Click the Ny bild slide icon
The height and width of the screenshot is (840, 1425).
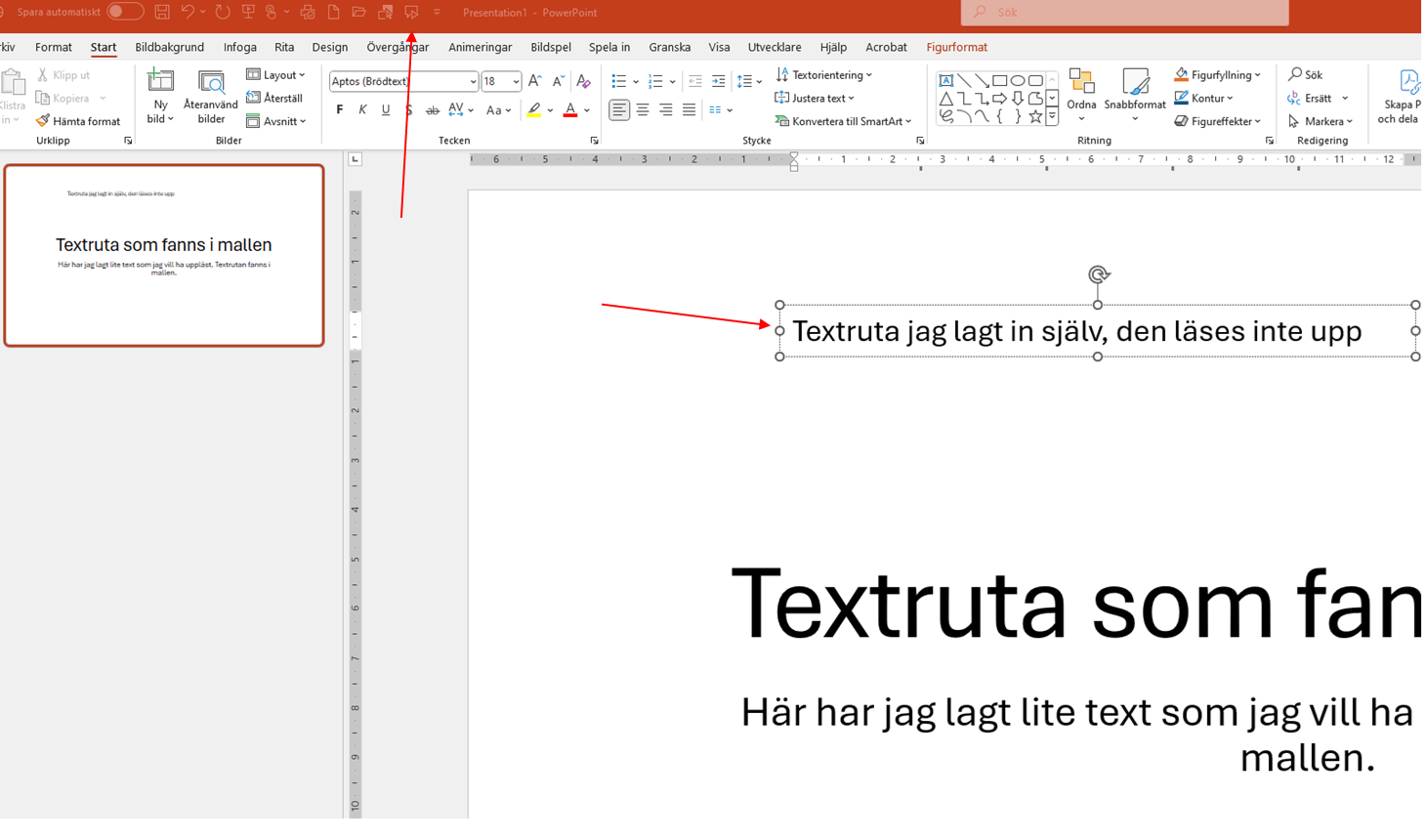tap(160, 82)
